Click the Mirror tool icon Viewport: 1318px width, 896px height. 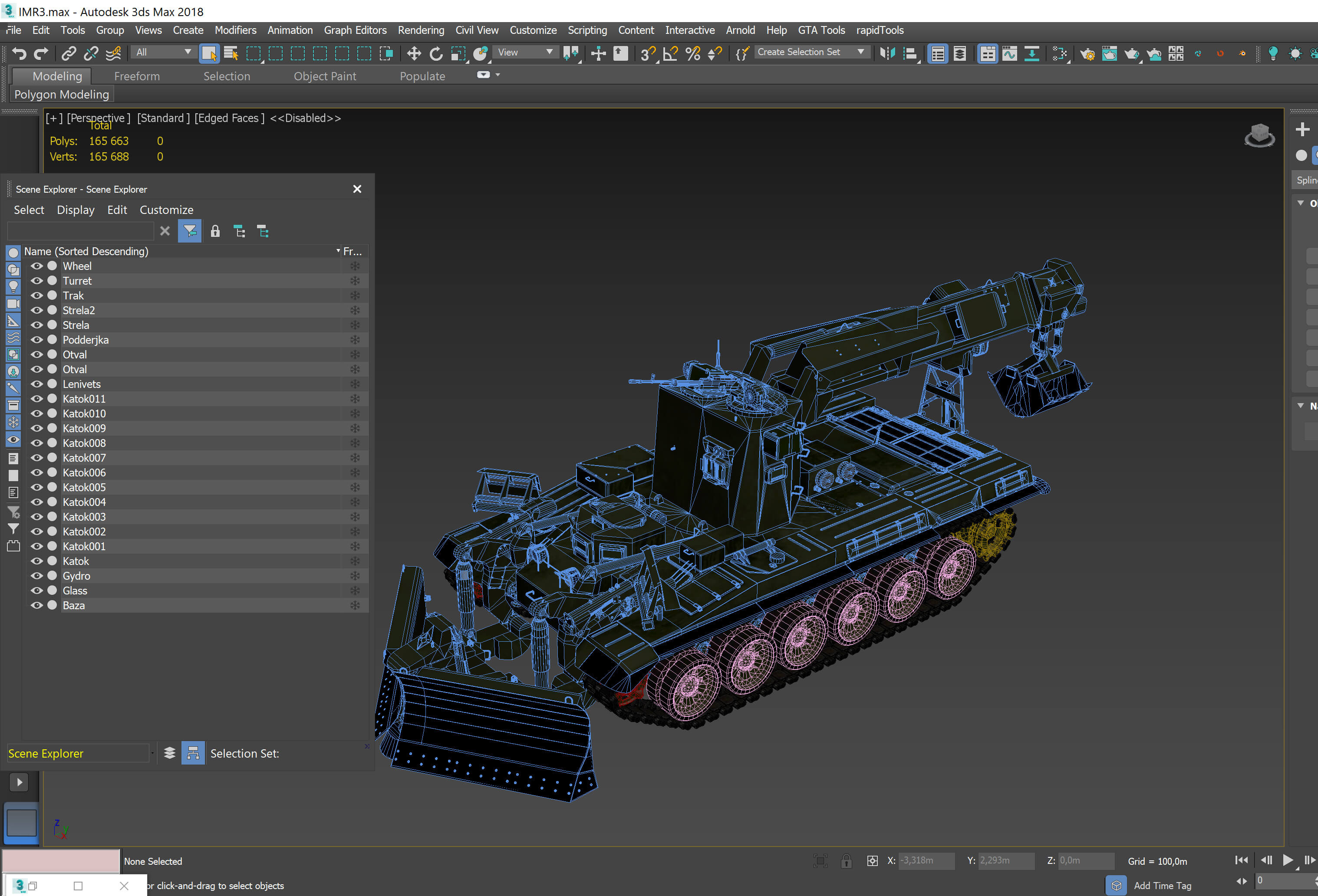click(887, 54)
